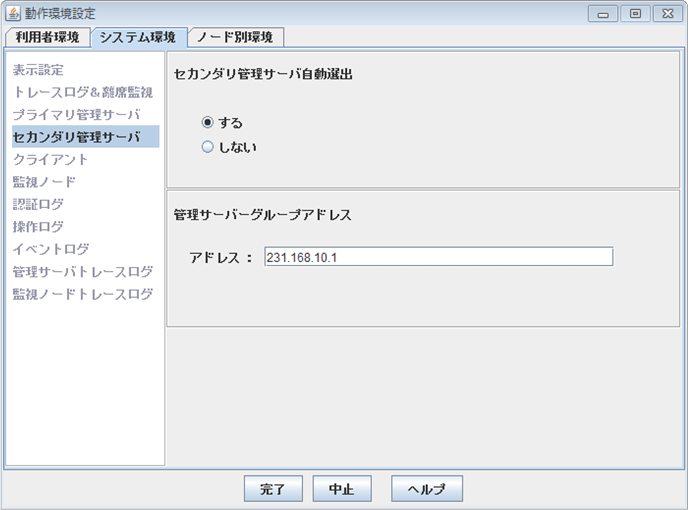Enable the する radio button

tap(208, 122)
